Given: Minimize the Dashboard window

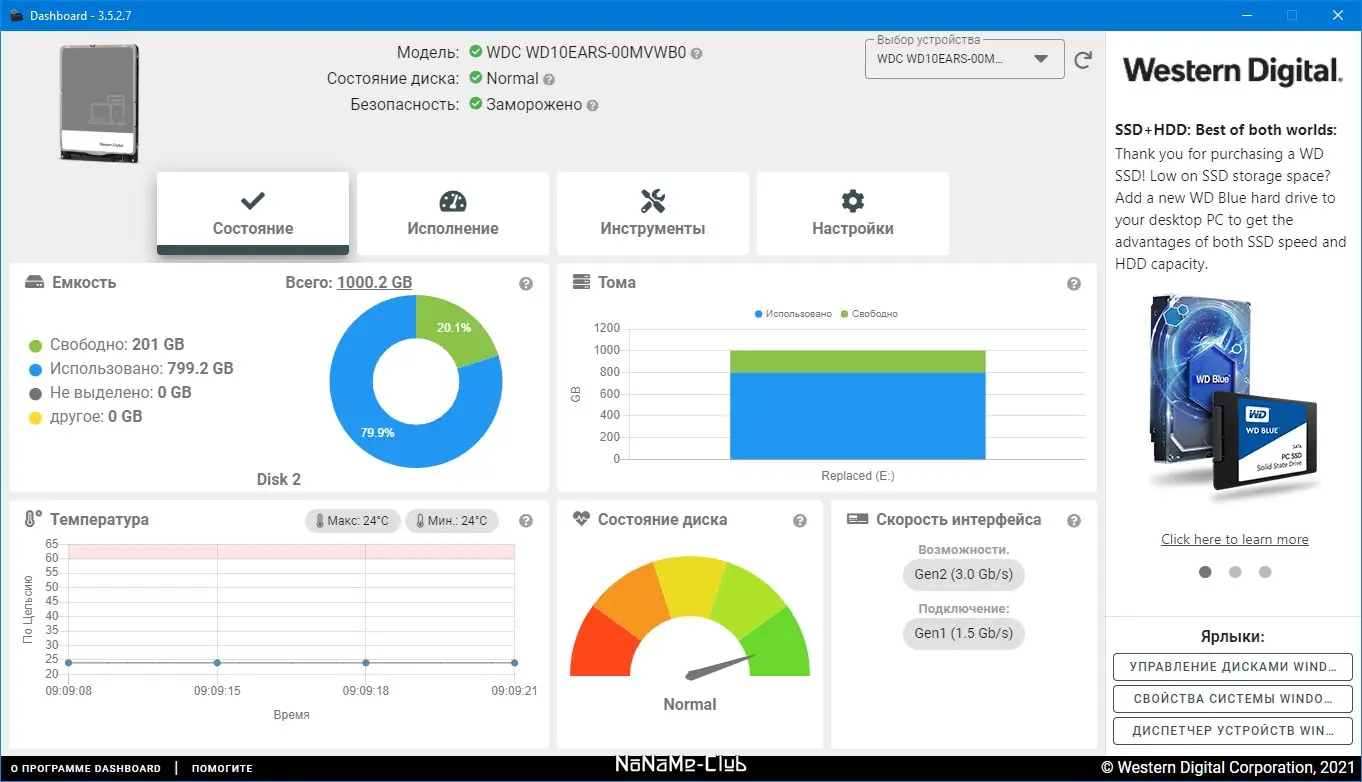Looking at the screenshot, I should [1246, 15].
